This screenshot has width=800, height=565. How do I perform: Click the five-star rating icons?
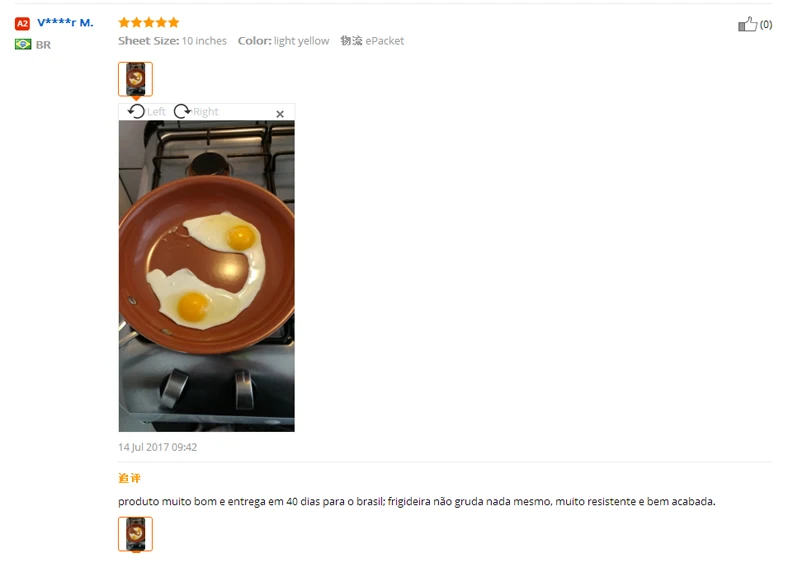pyautogui.click(x=149, y=22)
